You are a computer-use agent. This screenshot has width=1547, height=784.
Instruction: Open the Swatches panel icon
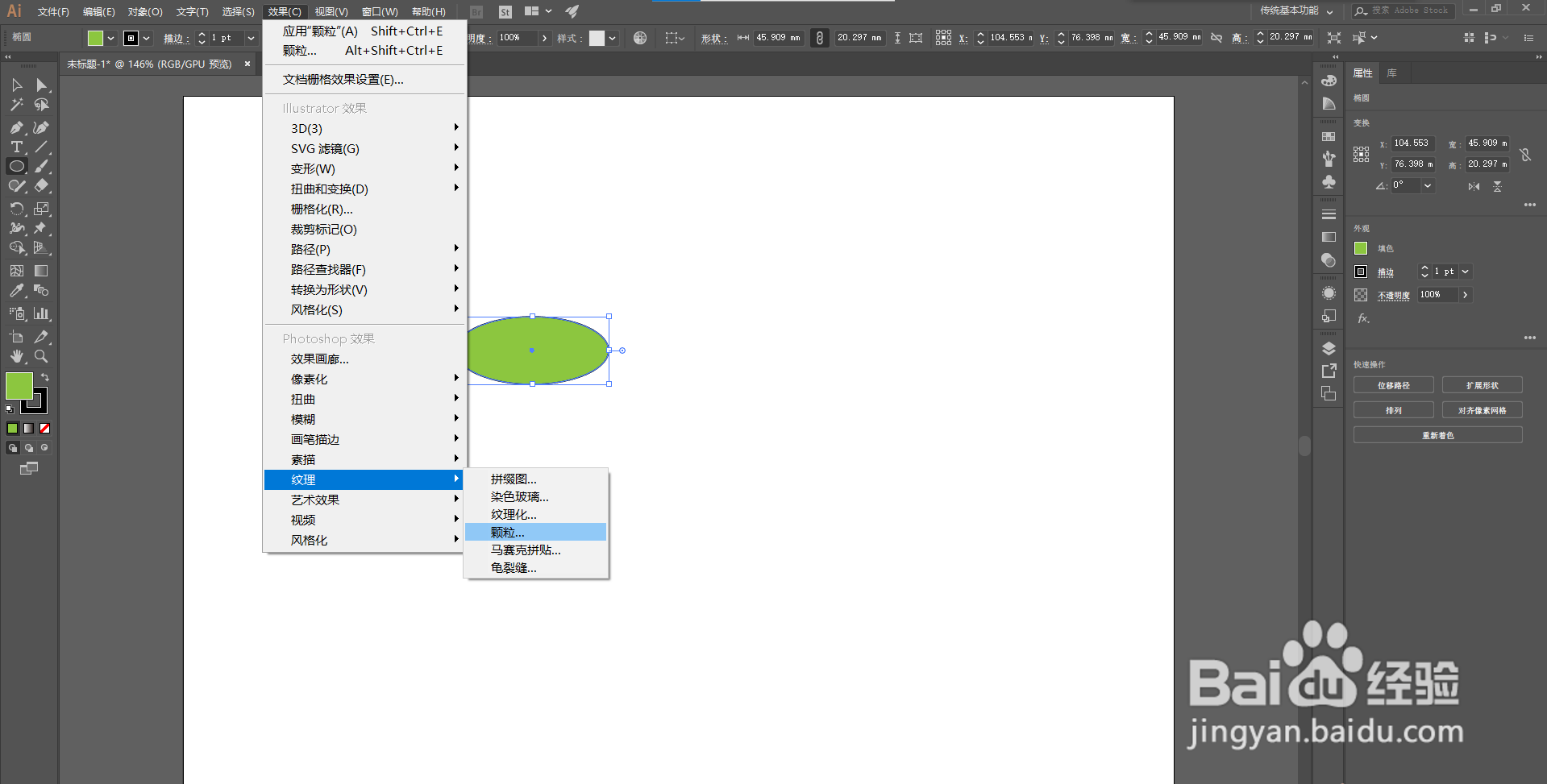[x=1329, y=136]
